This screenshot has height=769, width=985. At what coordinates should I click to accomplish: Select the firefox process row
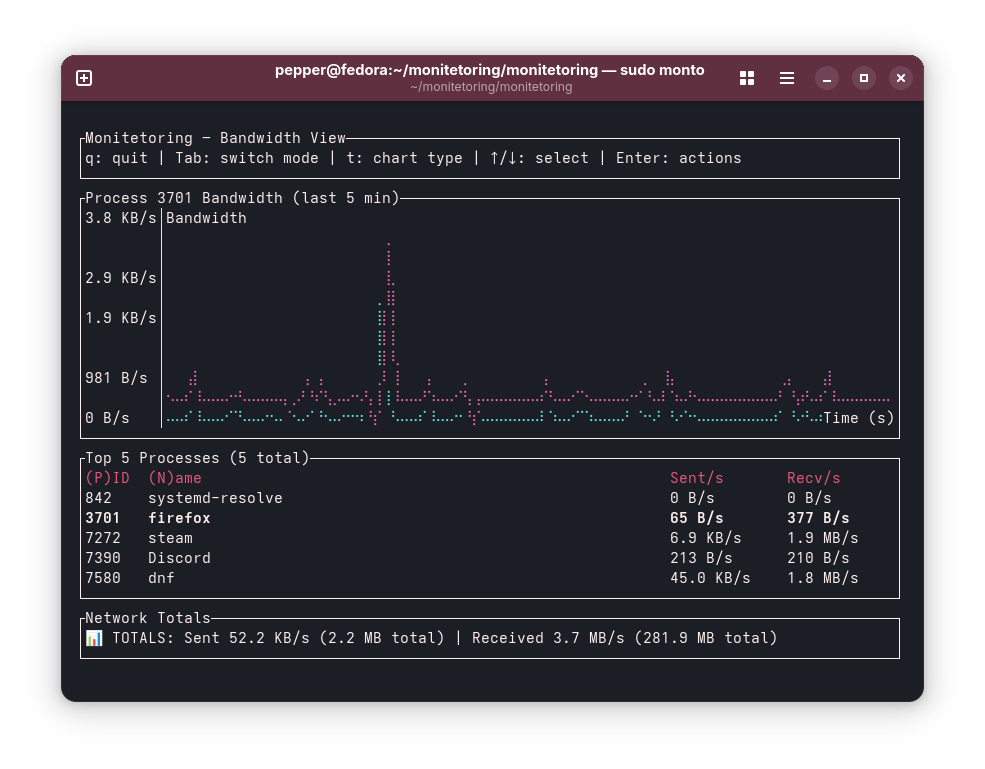[490, 518]
